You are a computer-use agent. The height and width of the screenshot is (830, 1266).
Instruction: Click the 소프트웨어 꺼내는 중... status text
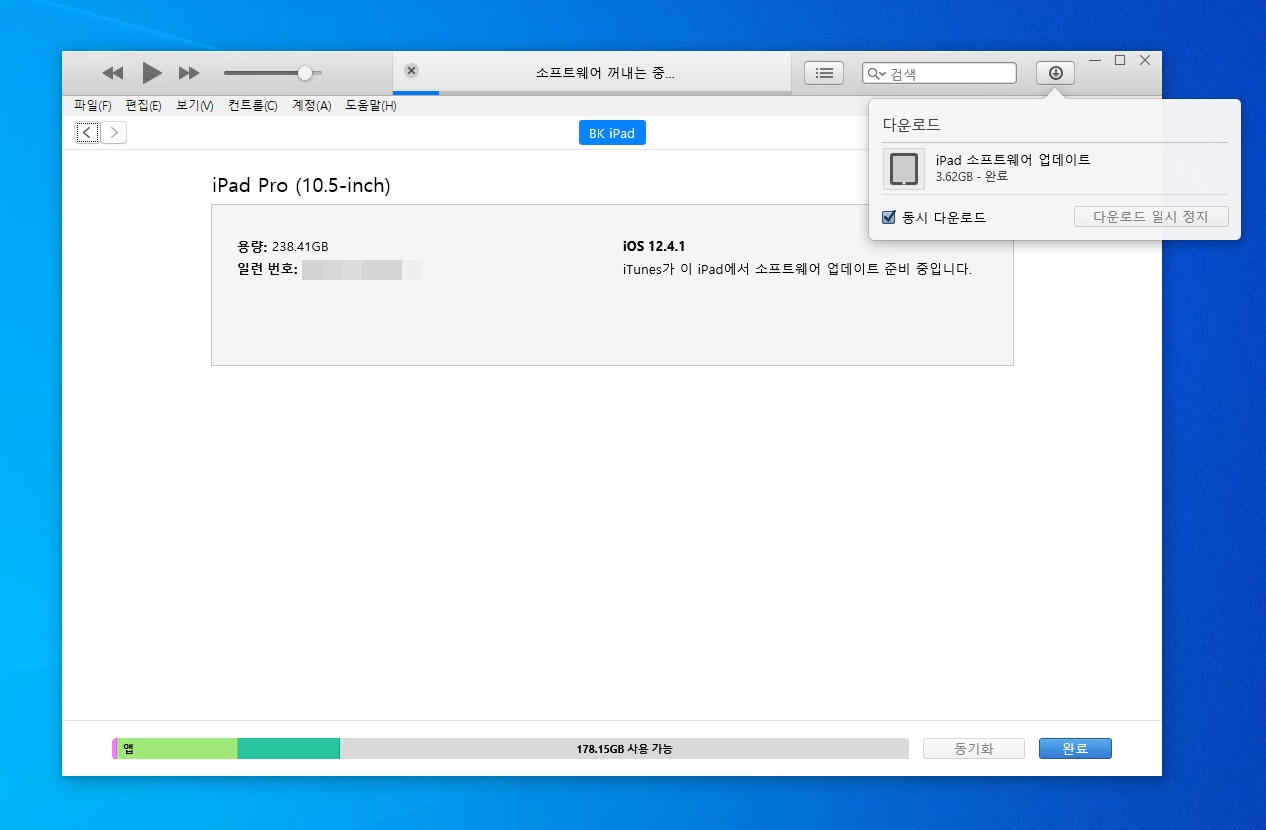pos(606,73)
